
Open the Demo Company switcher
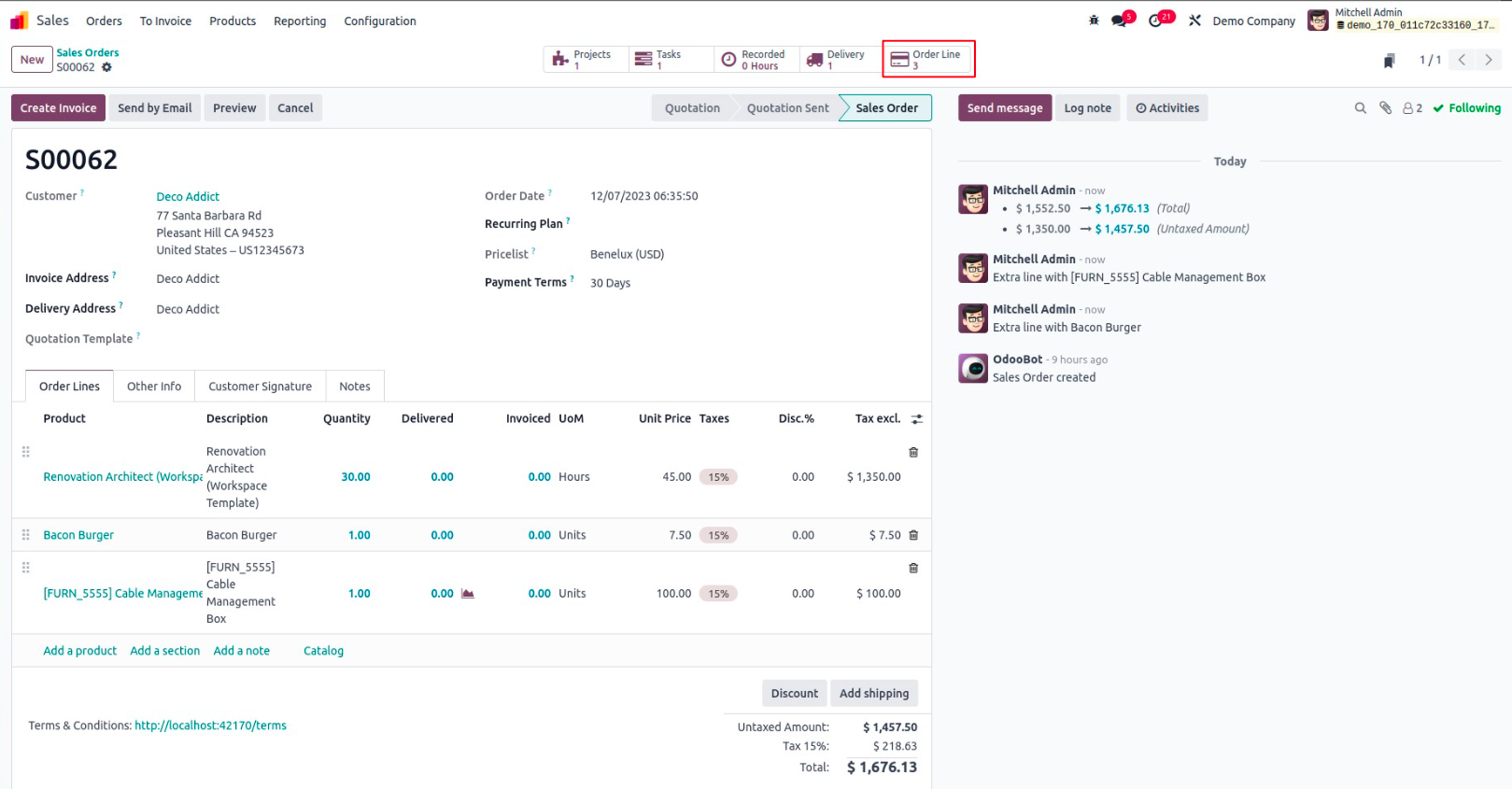(1254, 21)
